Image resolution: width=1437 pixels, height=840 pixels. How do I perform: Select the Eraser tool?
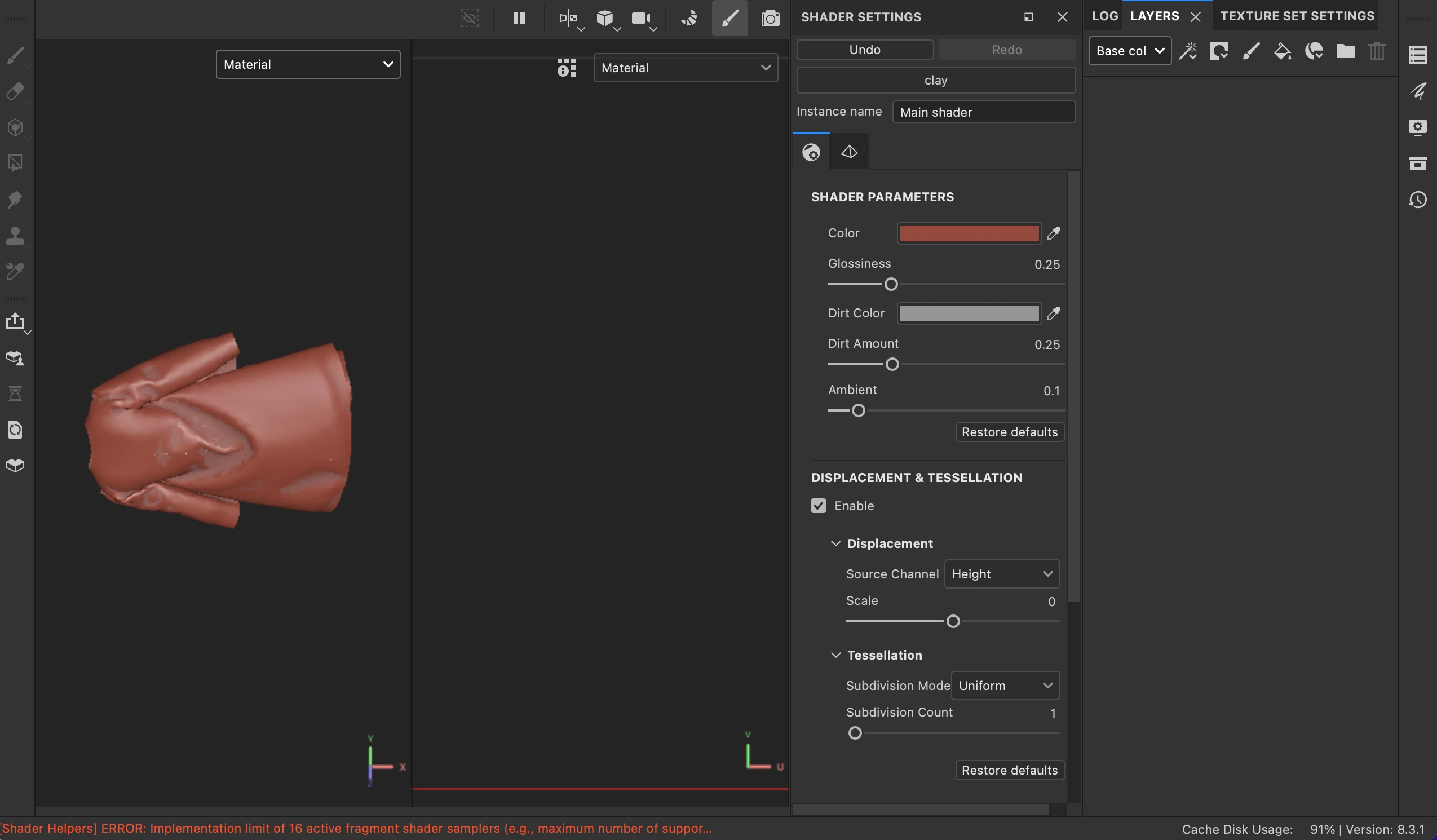tap(15, 91)
